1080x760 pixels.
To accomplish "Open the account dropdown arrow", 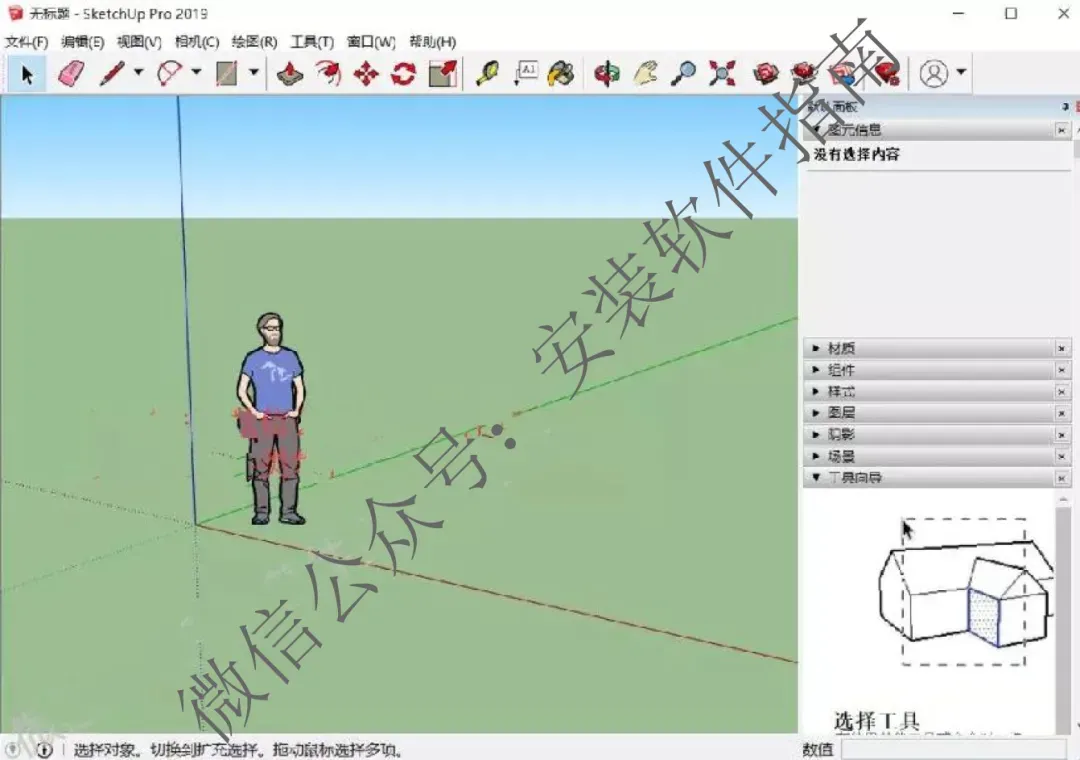I will point(962,72).
